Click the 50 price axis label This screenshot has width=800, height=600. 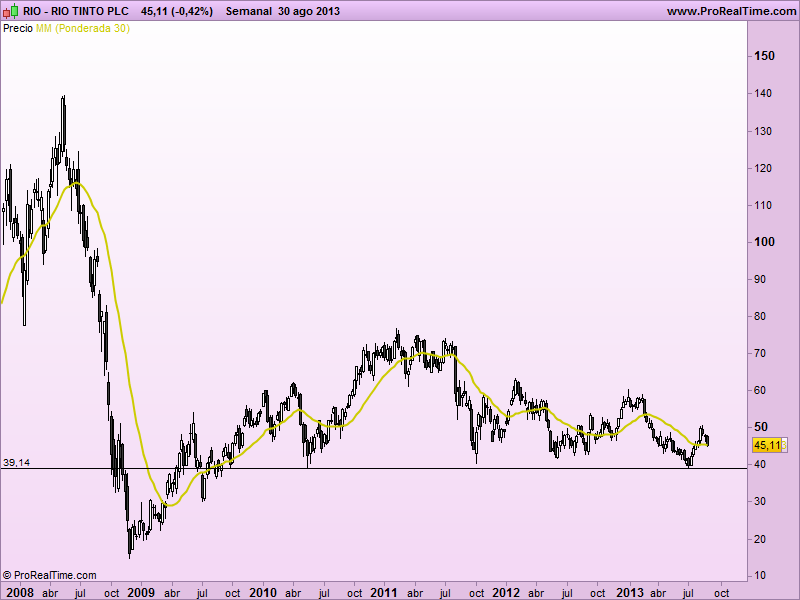pos(760,427)
